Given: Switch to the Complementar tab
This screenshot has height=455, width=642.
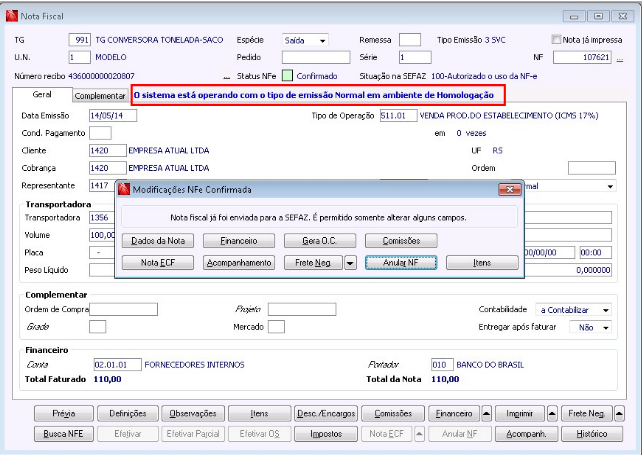Looking at the screenshot, I should pos(100,96).
